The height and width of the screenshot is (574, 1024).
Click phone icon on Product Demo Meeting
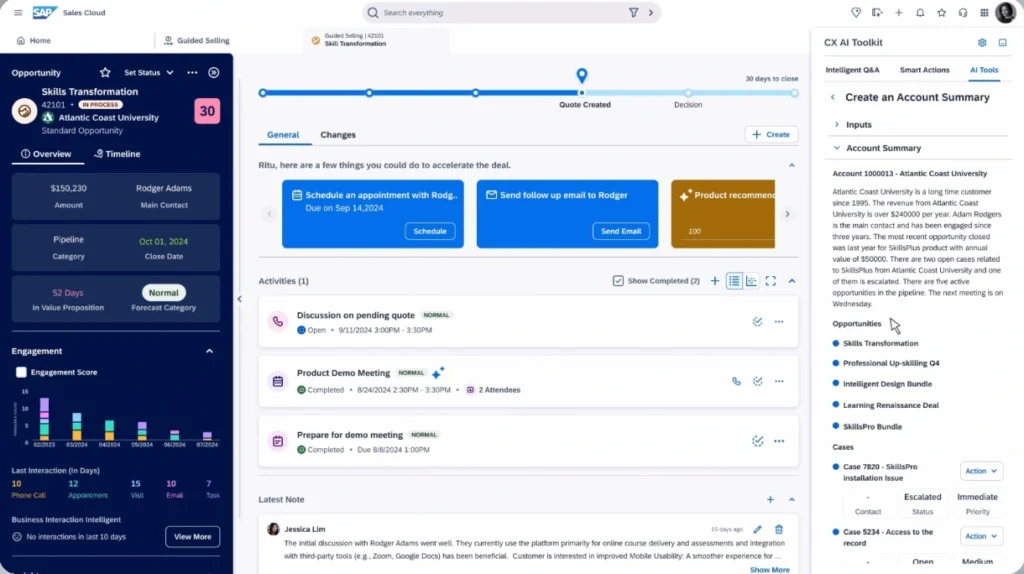pyautogui.click(x=736, y=381)
